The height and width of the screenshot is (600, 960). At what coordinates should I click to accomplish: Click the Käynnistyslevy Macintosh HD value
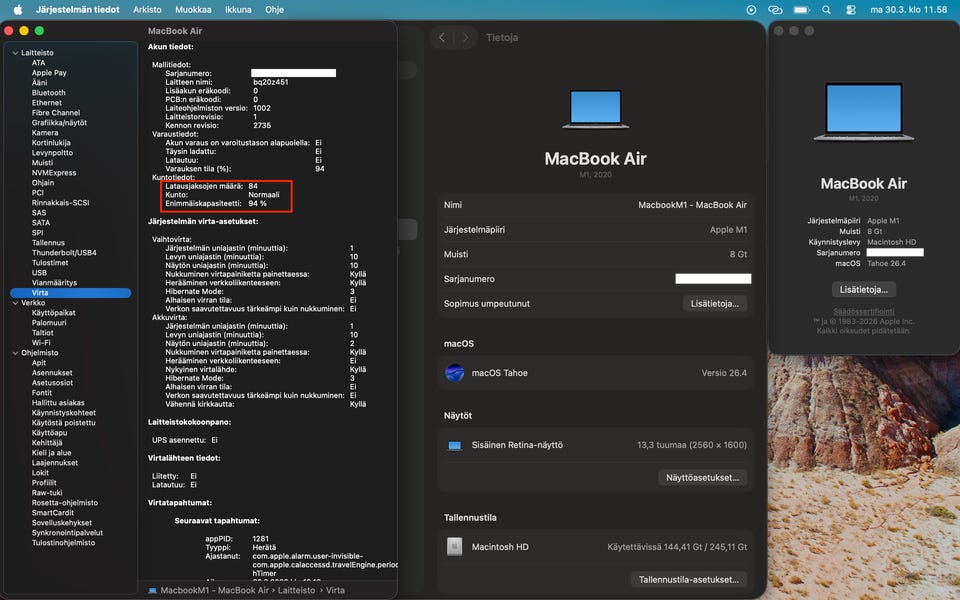point(891,242)
